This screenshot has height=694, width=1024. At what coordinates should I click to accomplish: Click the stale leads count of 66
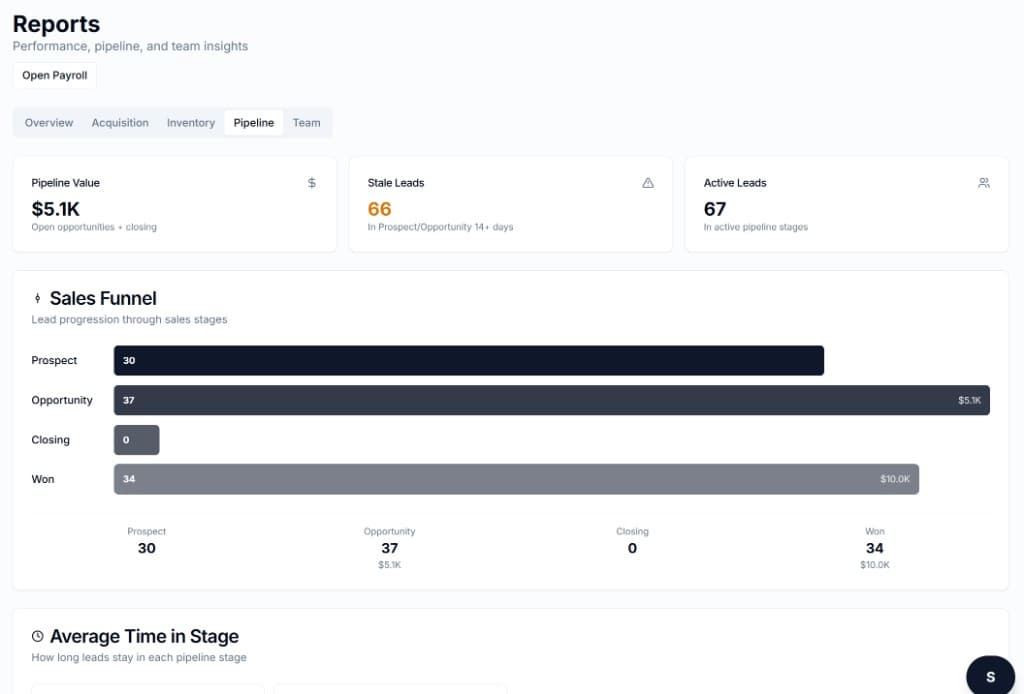tap(378, 209)
